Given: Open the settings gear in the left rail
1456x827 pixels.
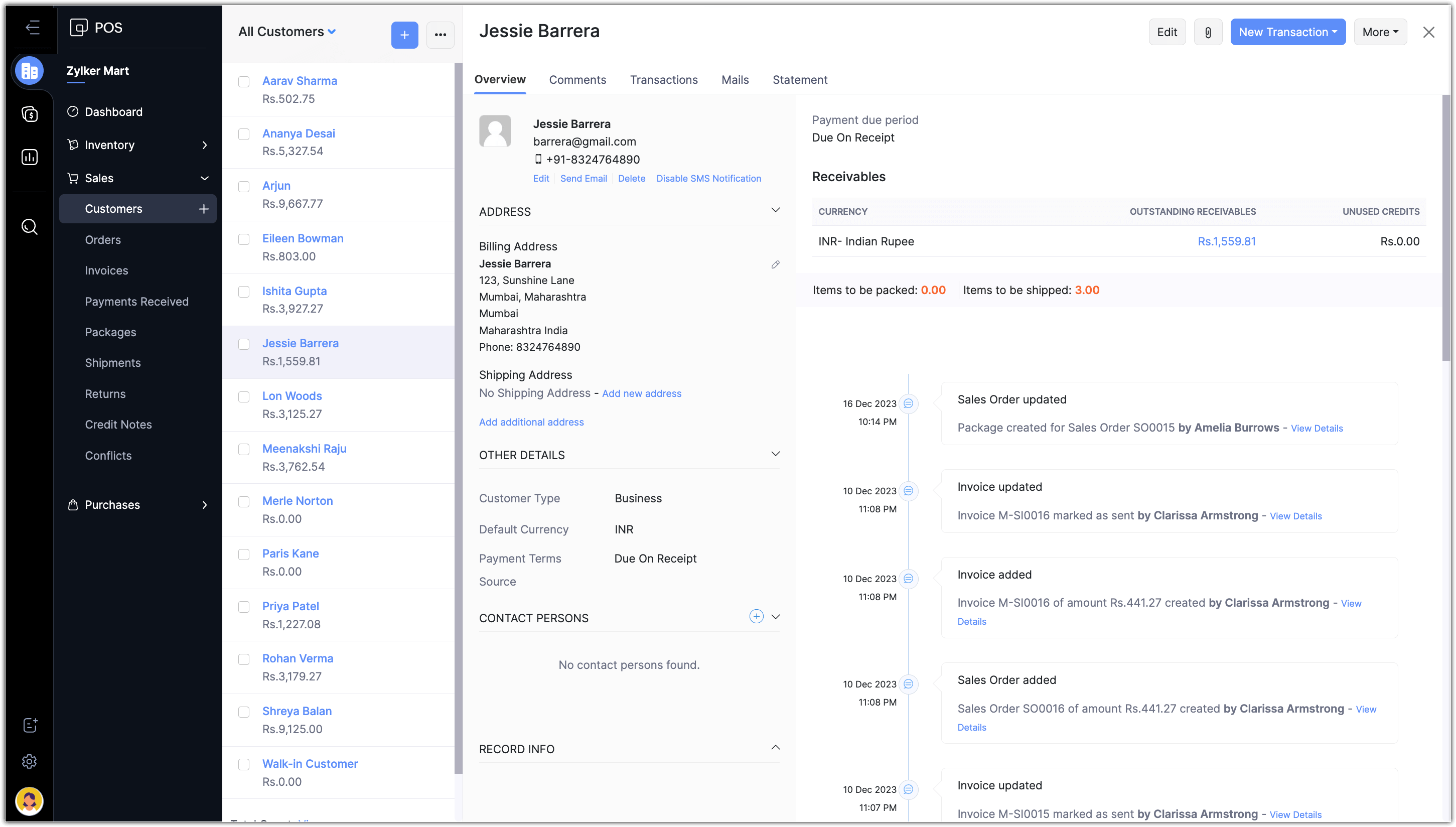Looking at the screenshot, I should pyautogui.click(x=30, y=761).
